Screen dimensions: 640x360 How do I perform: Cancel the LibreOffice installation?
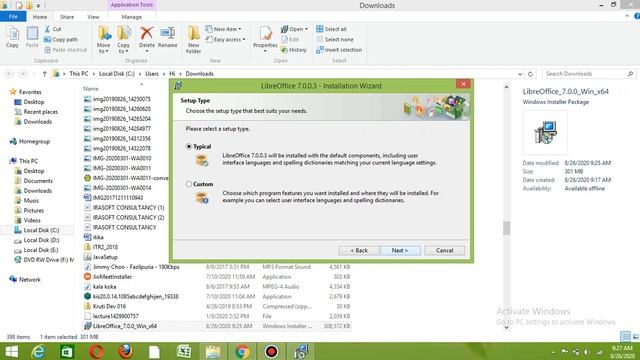(x=444, y=250)
